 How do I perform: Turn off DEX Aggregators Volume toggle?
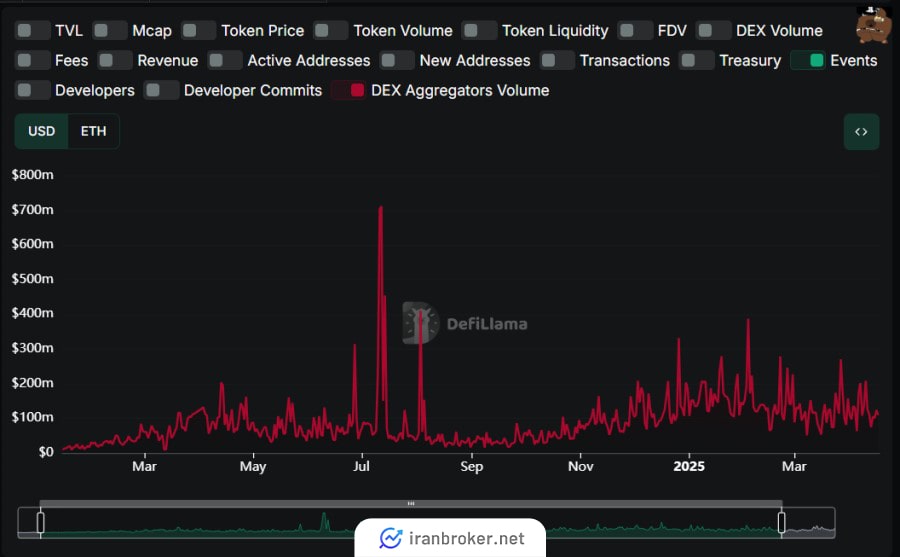pyautogui.click(x=348, y=90)
